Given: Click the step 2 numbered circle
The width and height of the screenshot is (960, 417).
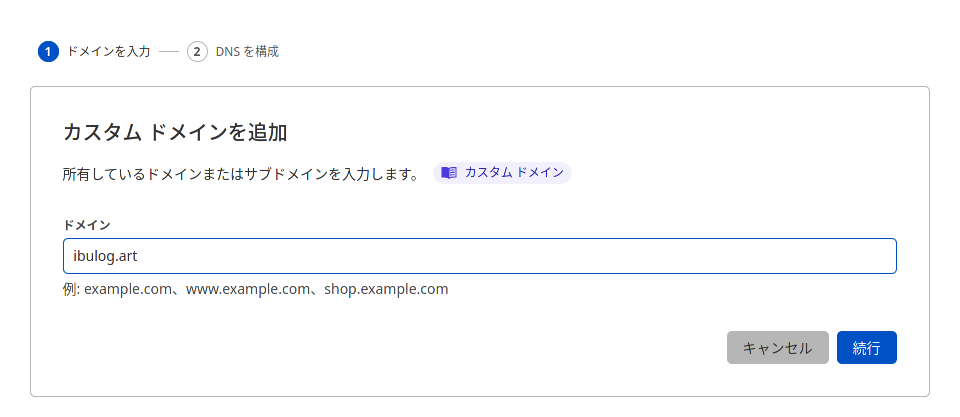Looking at the screenshot, I should pos(197,51).
